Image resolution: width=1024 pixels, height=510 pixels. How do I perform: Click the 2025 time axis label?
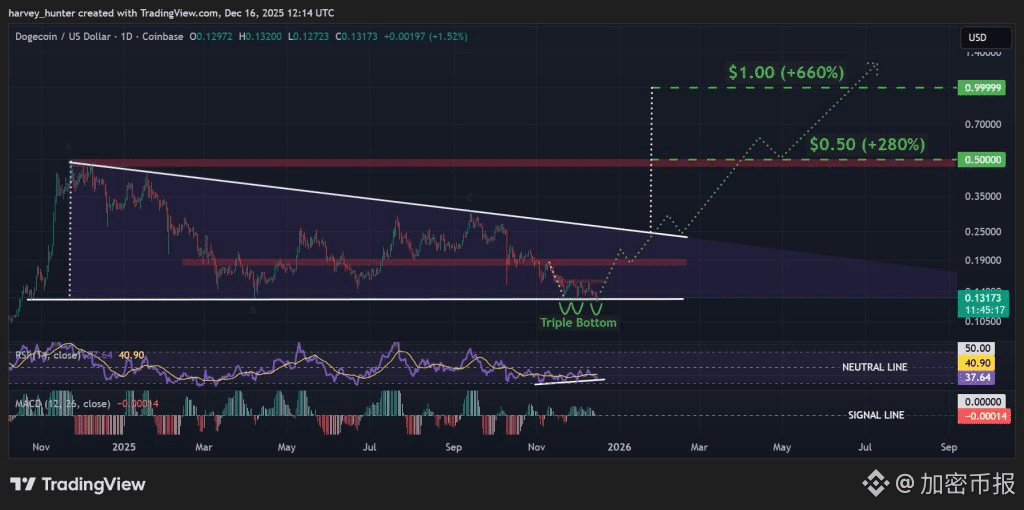123,447
